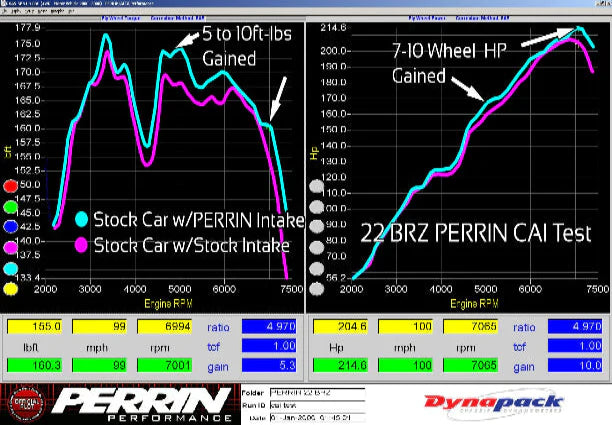This screenshot has height=425, width=612.
Task: Click the yellow 204.6 Hp value field
Action: point(340,326)
